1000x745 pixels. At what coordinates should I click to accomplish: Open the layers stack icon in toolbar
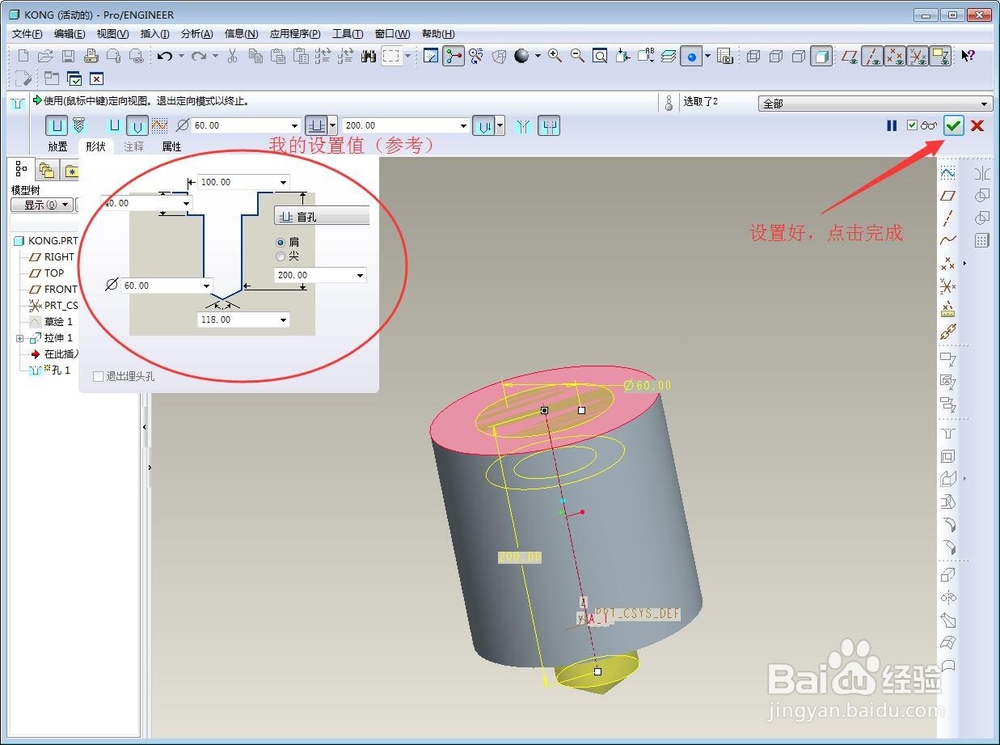pyautogui.click(x=668, y=56)
